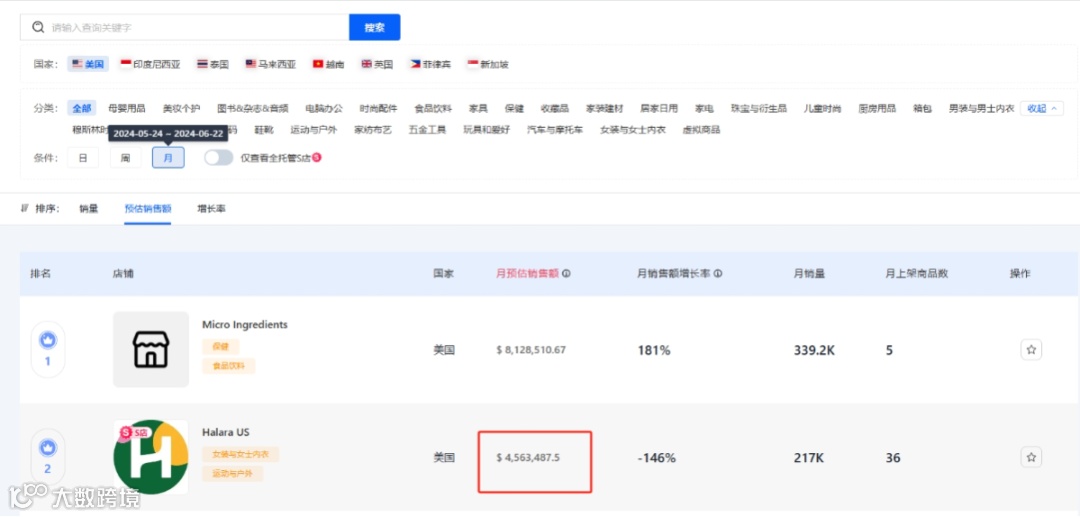Click the rank 1 crown badge

[x=48, y=349]
